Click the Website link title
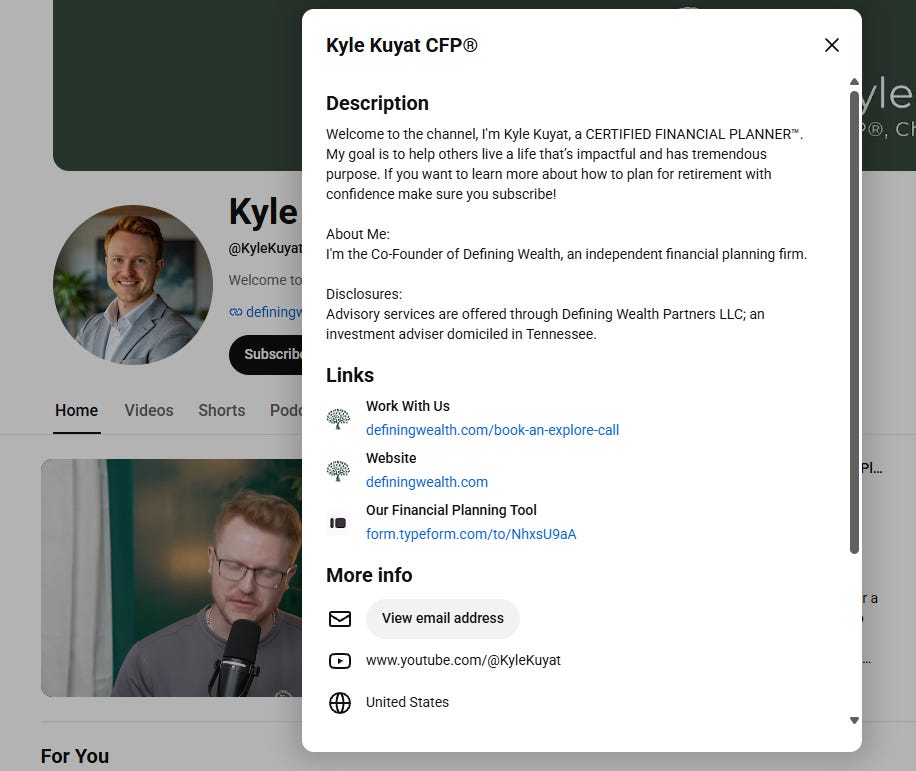Screen dimensions: 916x771 tap(391, 458)
